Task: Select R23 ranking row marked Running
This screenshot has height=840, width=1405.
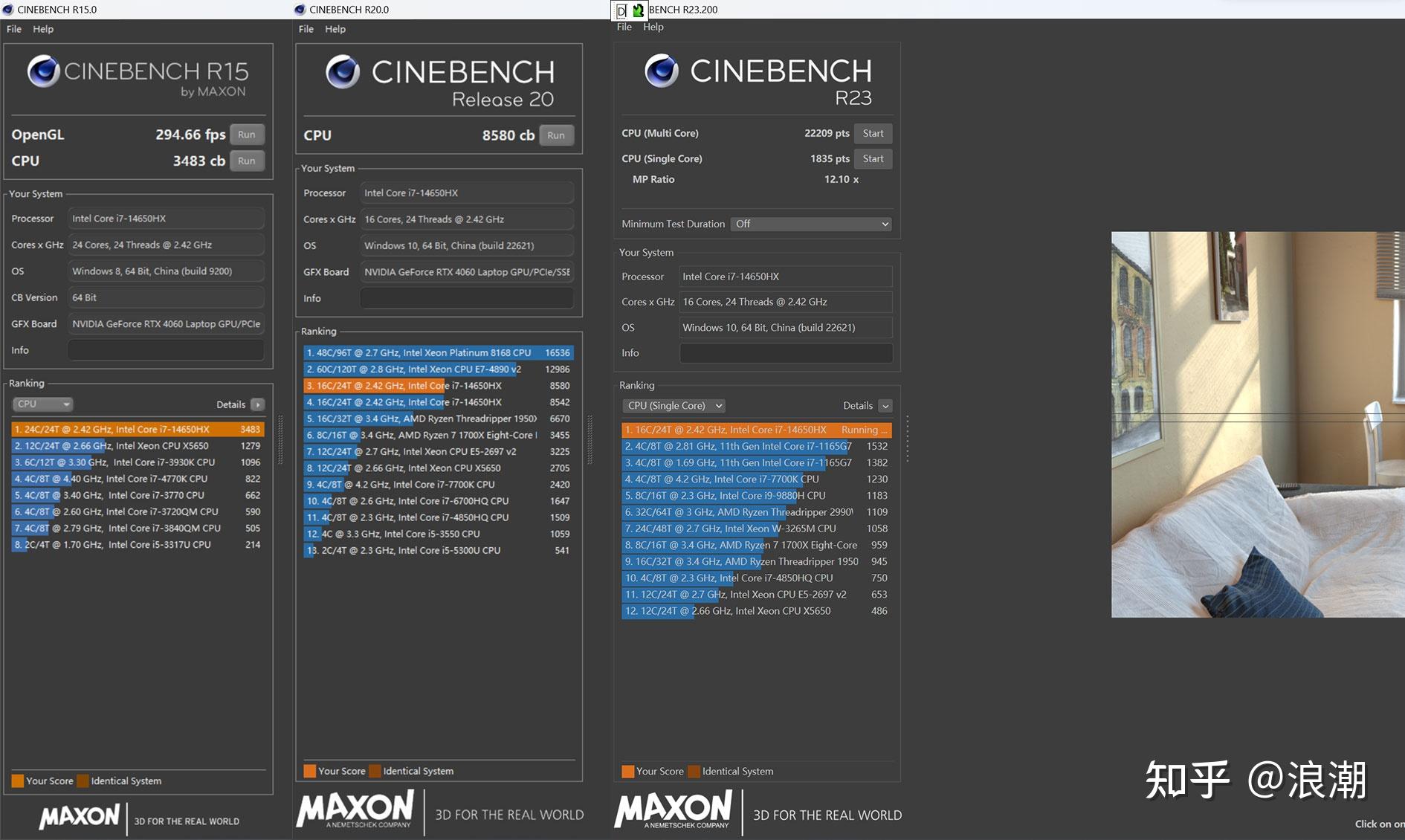Action: tap(757, 430)
